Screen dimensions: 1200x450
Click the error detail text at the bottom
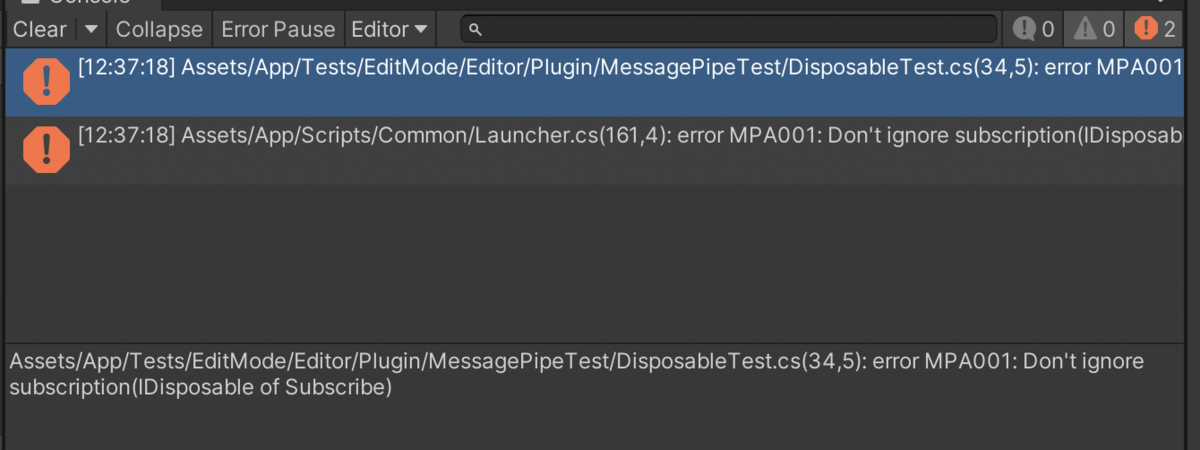click(x=576, y=373)
